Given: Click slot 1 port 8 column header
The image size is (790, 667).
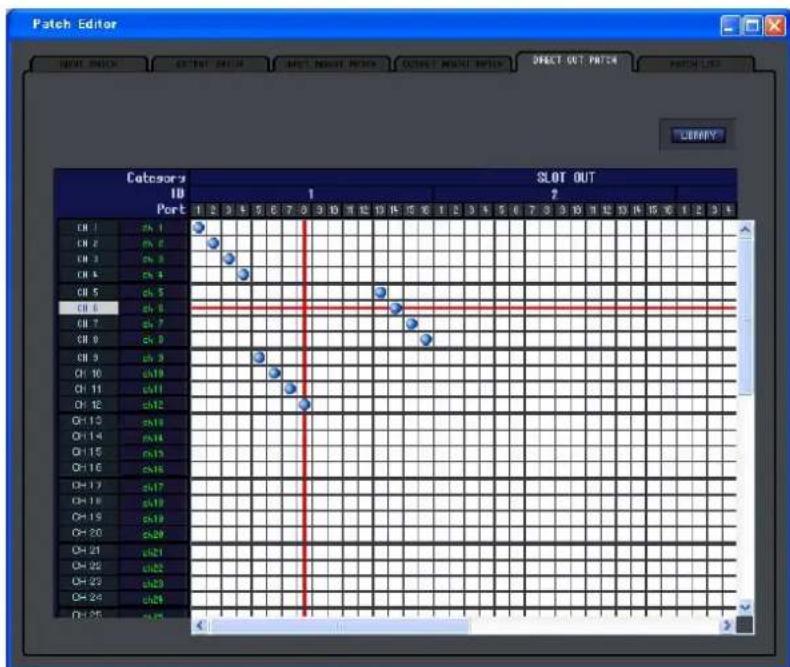Looking at the screenshot, I should (304, 210).
